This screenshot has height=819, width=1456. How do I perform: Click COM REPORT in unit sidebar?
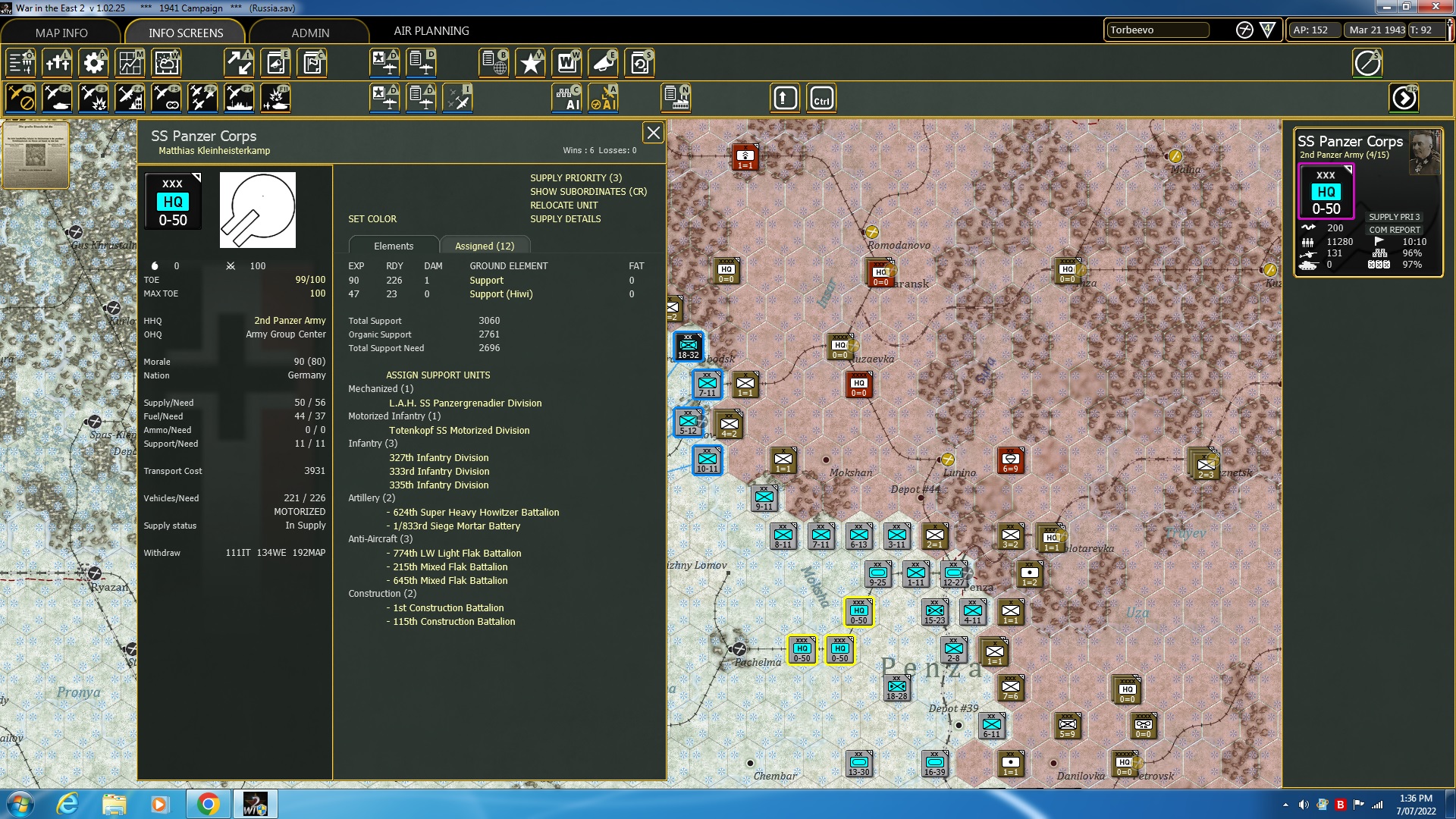point(1395,230)
